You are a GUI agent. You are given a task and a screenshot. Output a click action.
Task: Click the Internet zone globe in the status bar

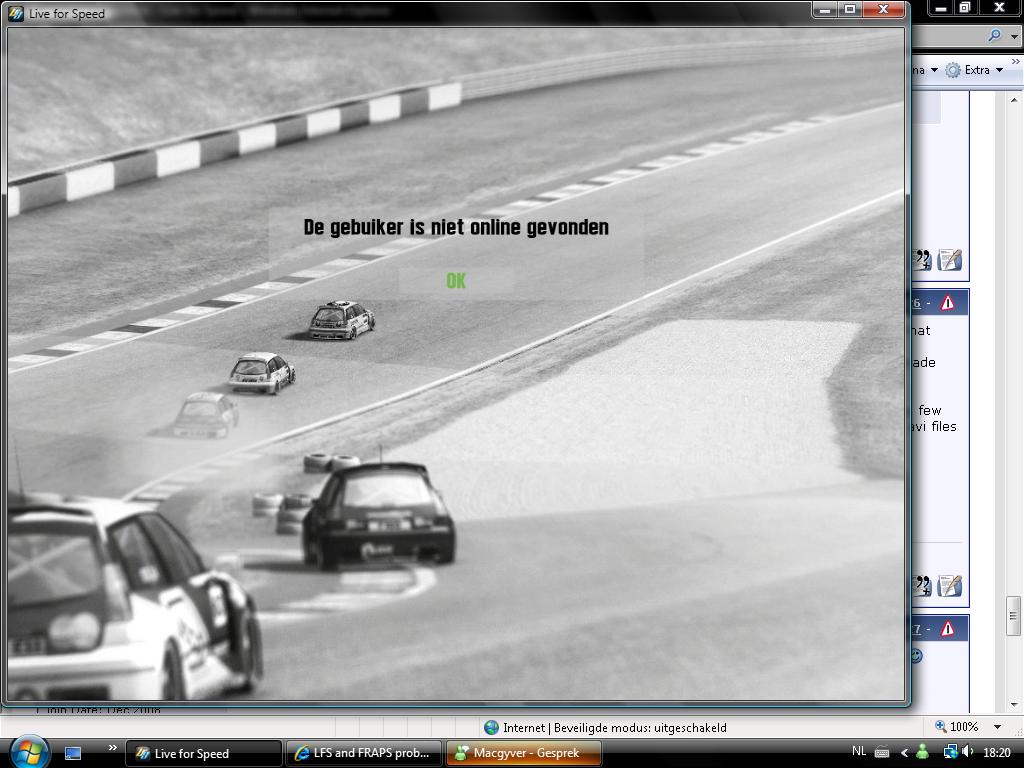[x=491, y=727]
